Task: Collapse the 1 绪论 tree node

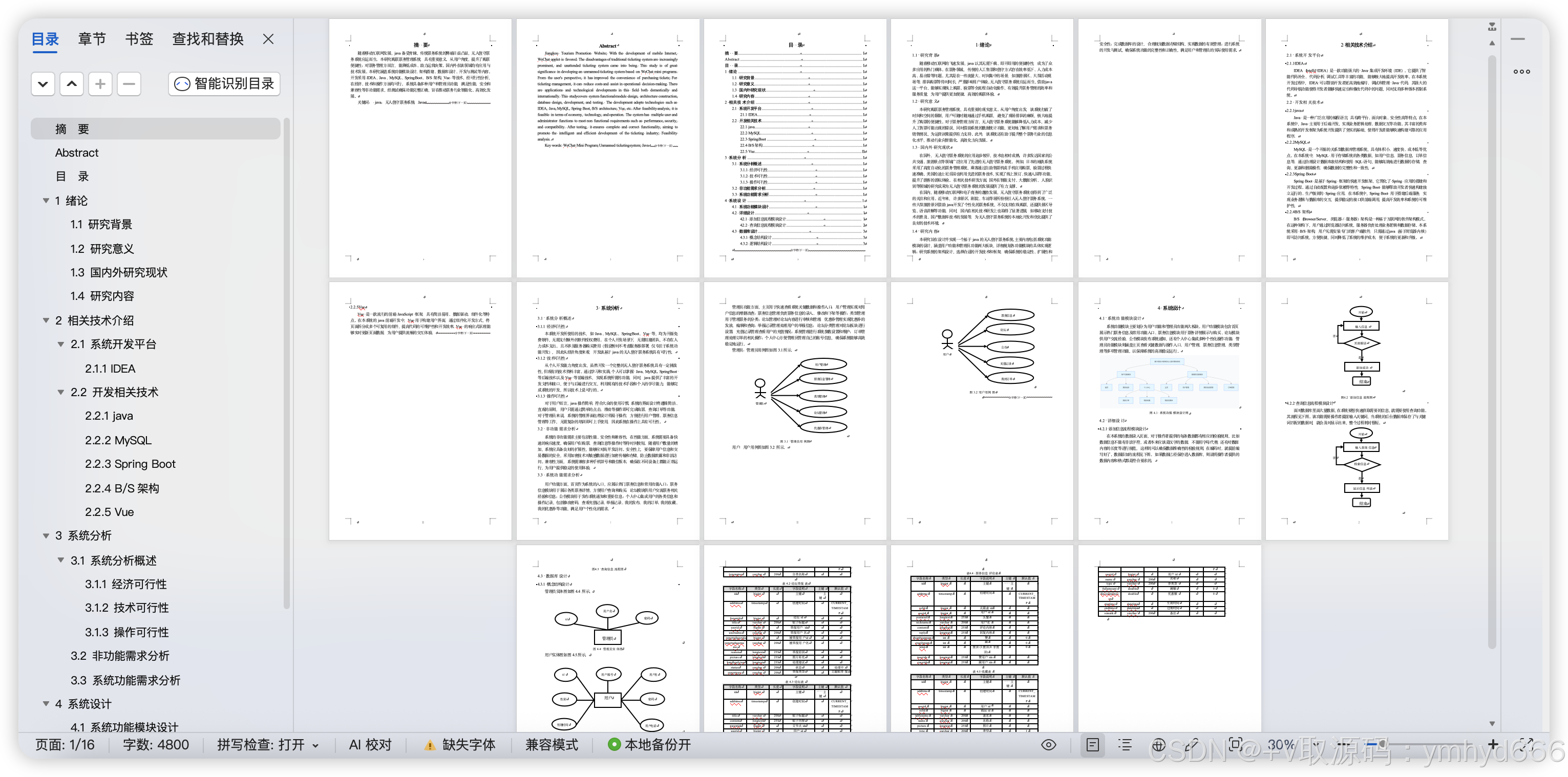Action: coord(46,200)
